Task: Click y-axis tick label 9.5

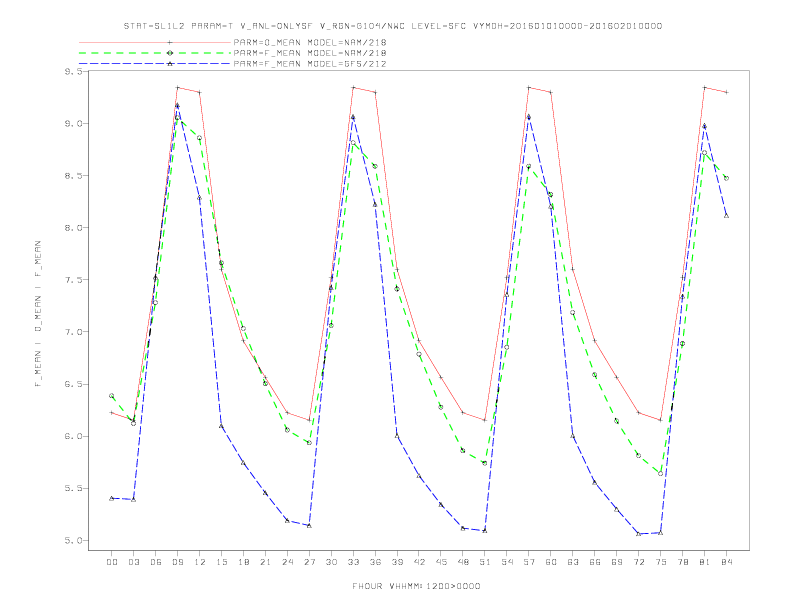Action: 72,72
